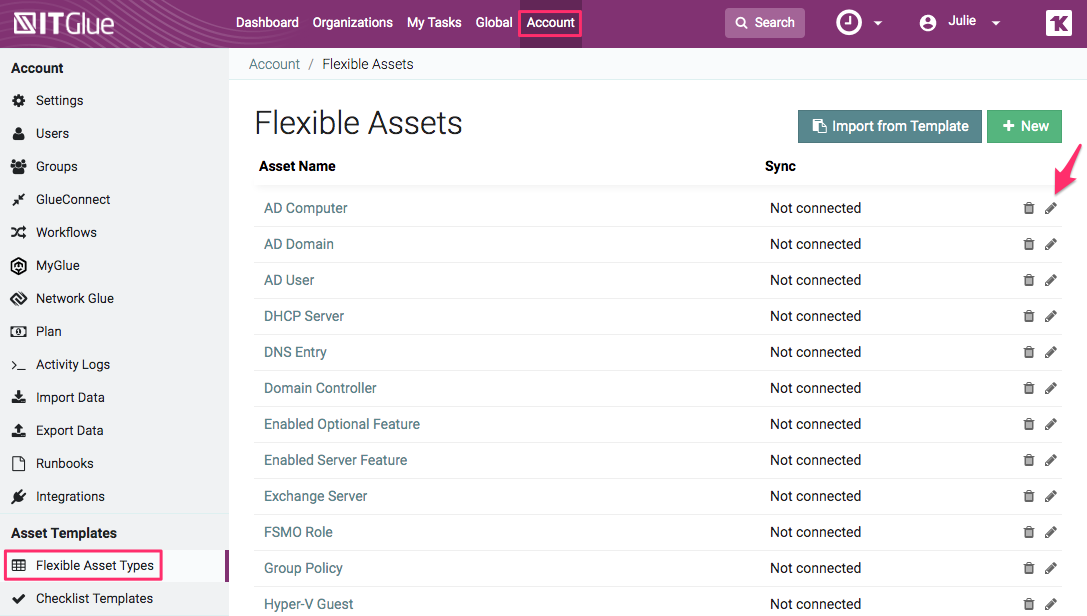1087x616 pixels.
Task: Create a new flexible asset with New button
Action: point(1024,126)
